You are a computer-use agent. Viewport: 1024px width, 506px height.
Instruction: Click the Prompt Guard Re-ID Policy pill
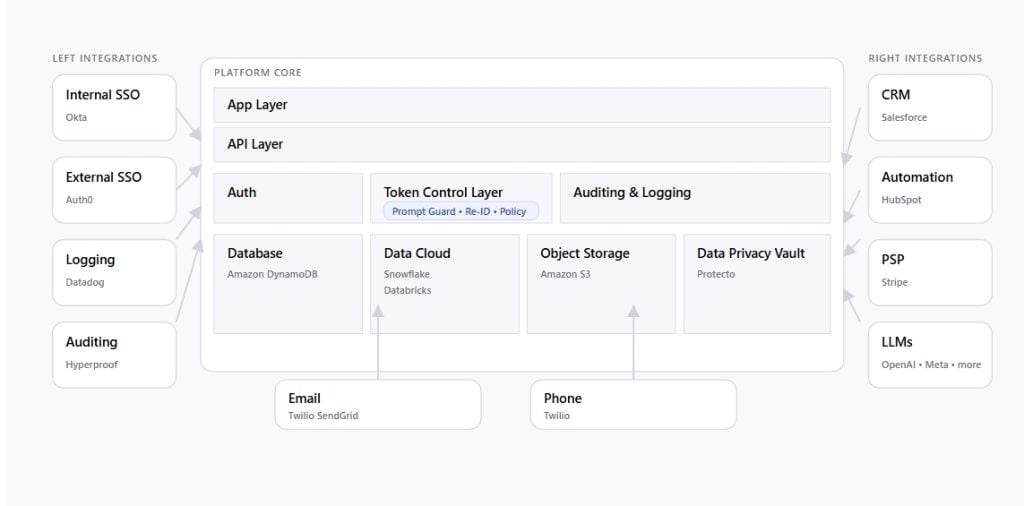pyautogui.click(x=461, y=211)
